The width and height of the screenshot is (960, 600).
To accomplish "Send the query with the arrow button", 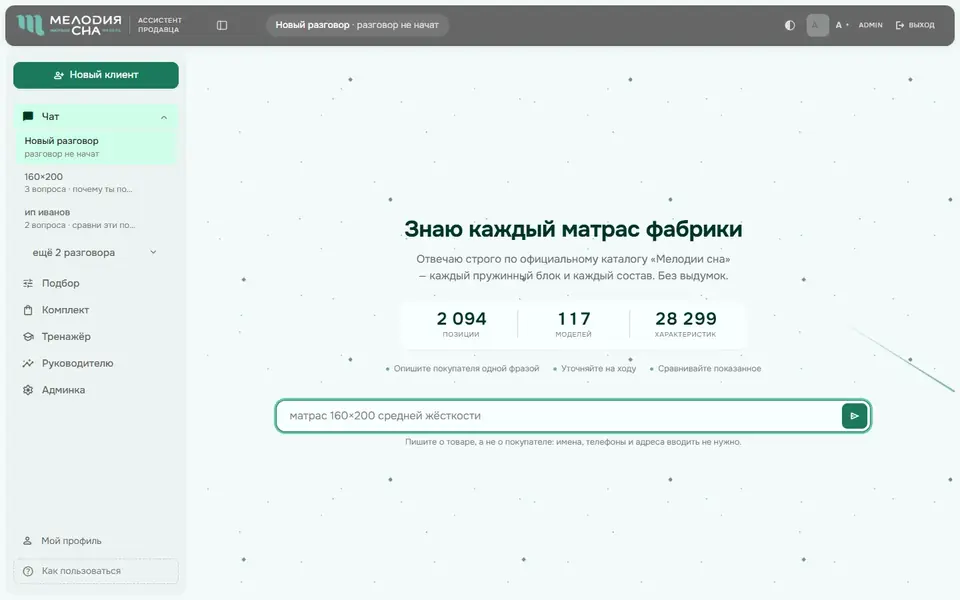I will pos(854,416).
